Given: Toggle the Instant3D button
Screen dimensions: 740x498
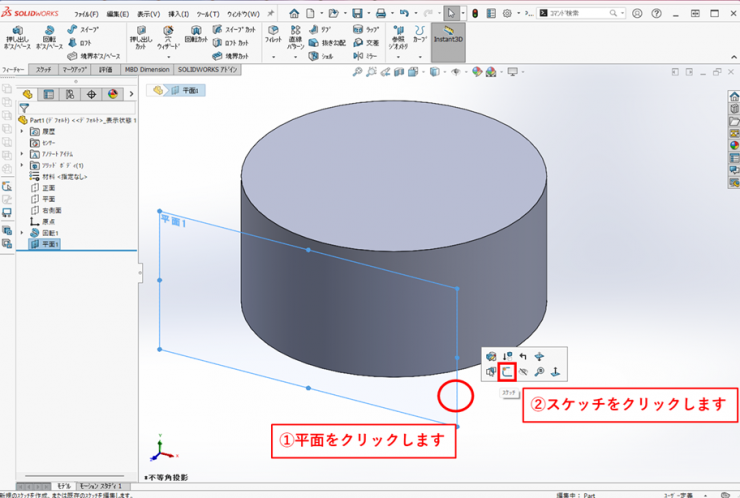Looking at the screenshot, I should (448, 37).
